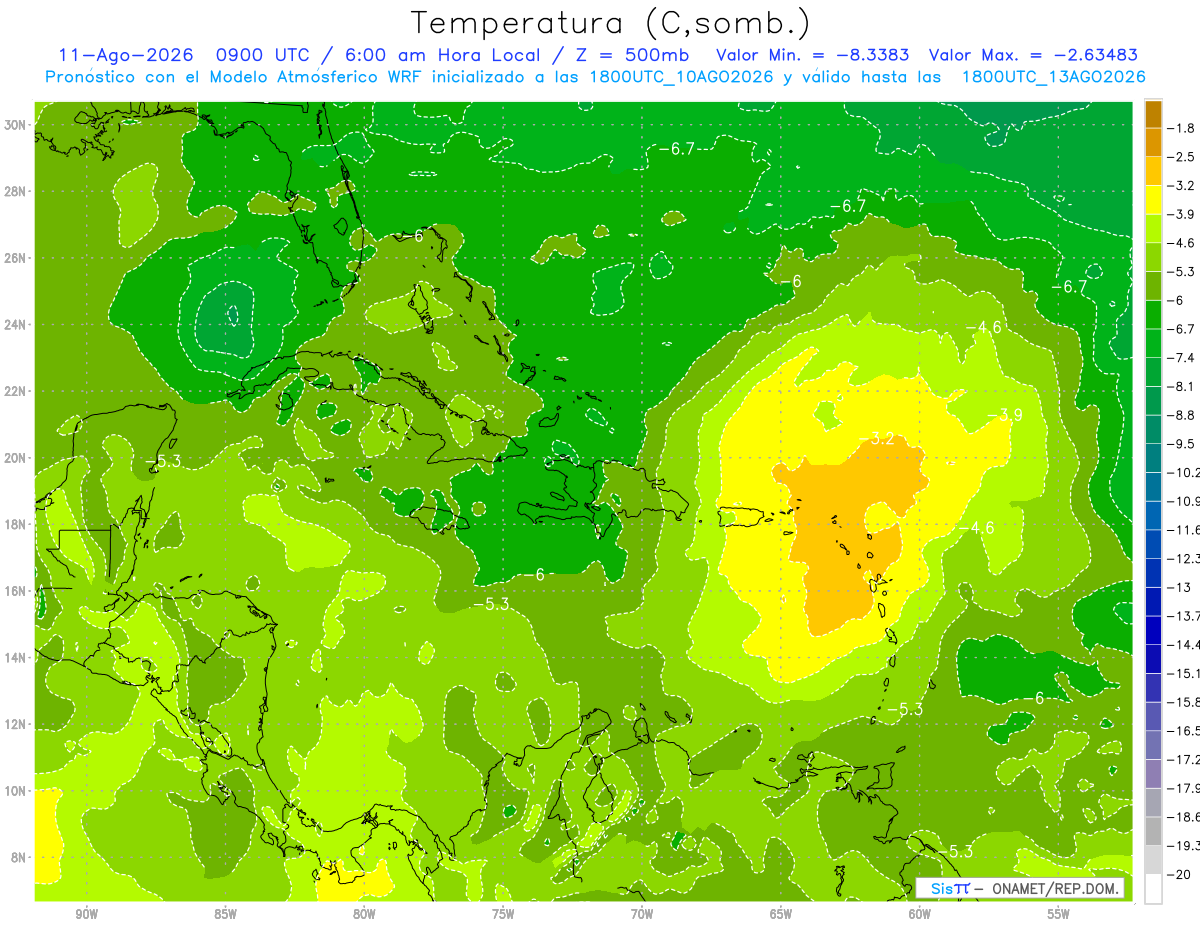Click "Valor Max. = -2.63483" in header
1200x927 pixels.
tap(1033, 55)
